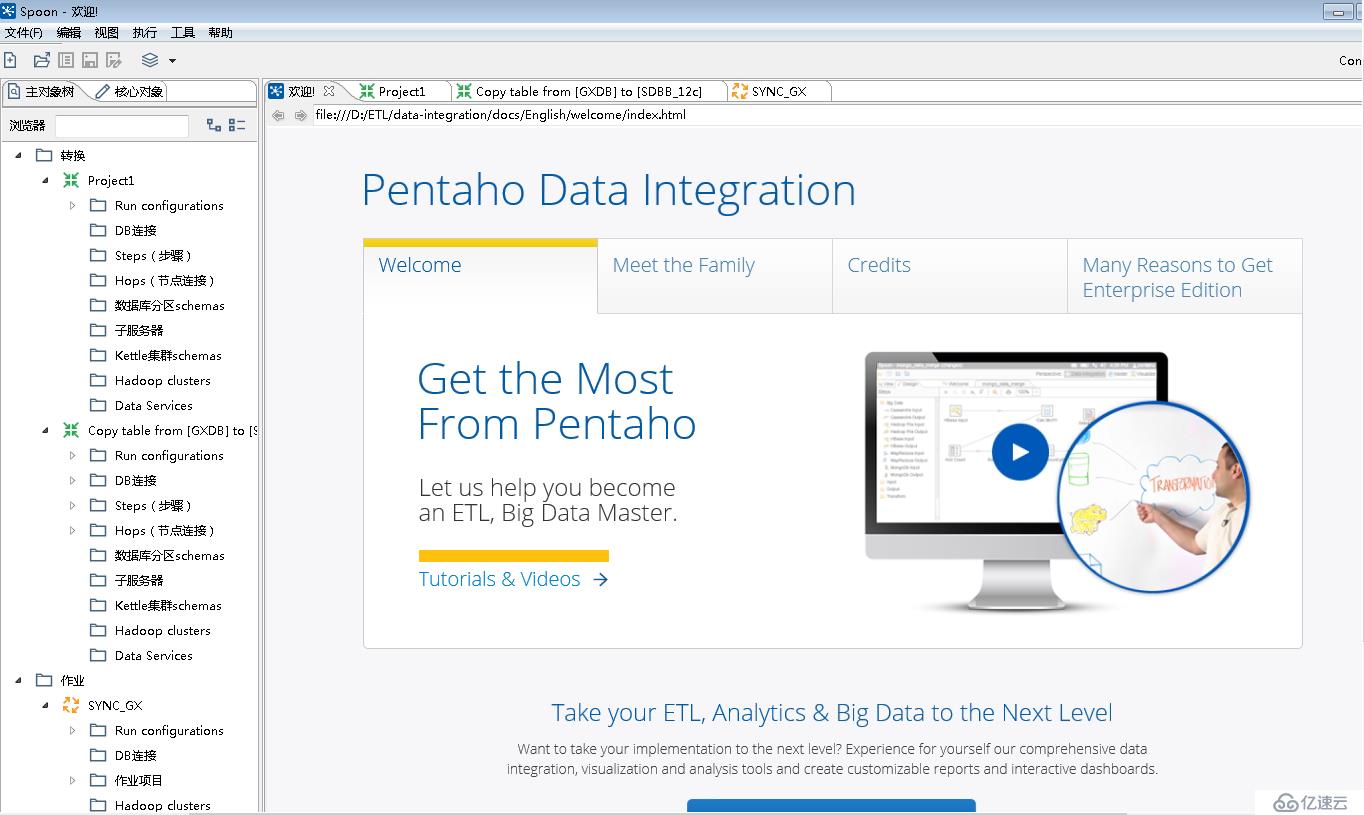The height and width of the screenshot is (815, 1364).
Task: Click the Explore repository toolbar icon
Action: (x=65, y=60)
